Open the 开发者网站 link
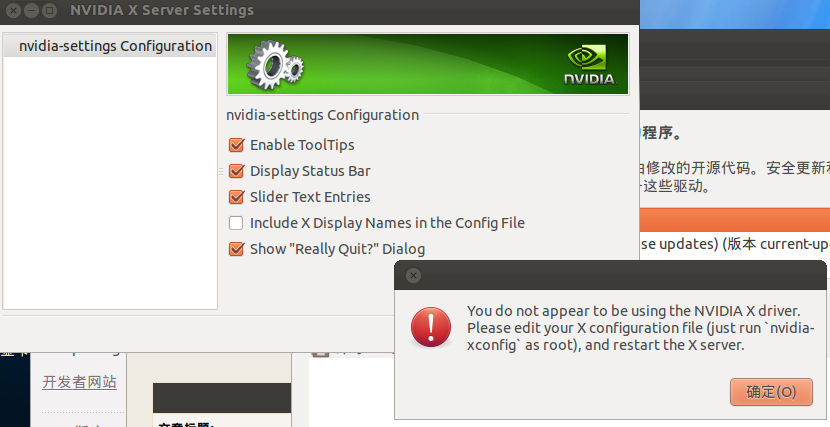 [x=79, y=382]
